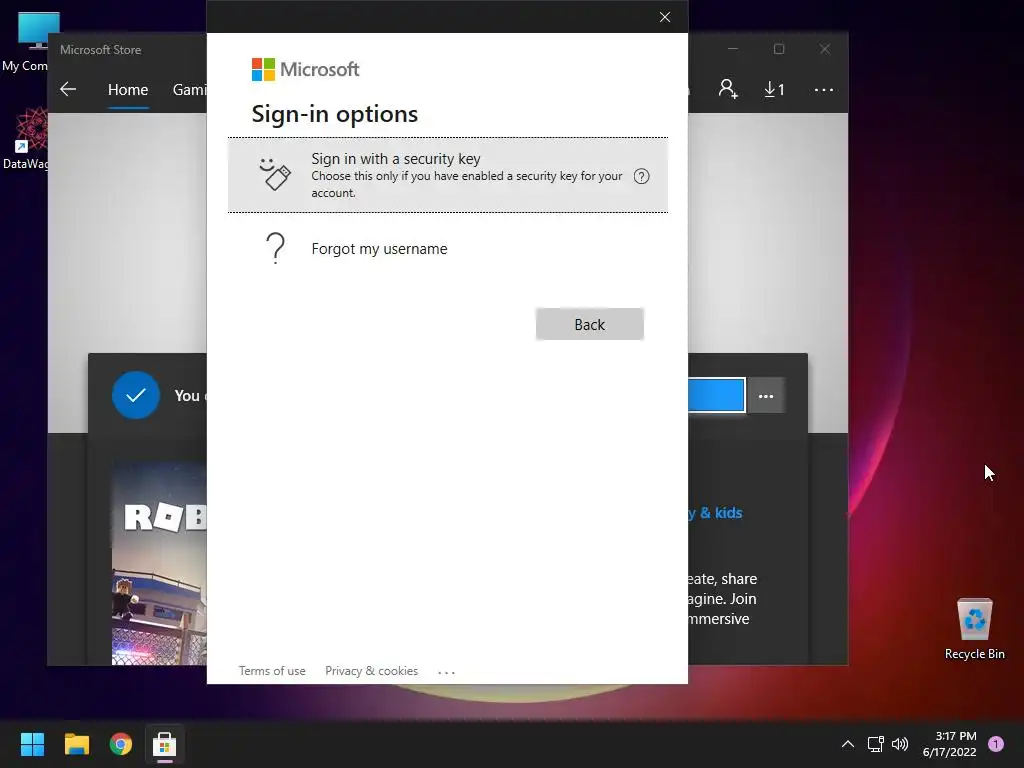Open See more menu in Microsoft Store
The image size is (1024, 768).
824,89
